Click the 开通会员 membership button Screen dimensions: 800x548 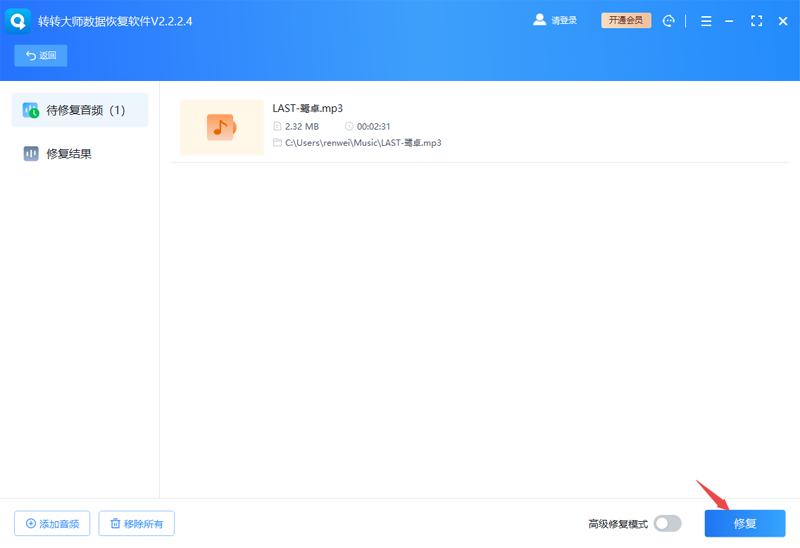626,20
